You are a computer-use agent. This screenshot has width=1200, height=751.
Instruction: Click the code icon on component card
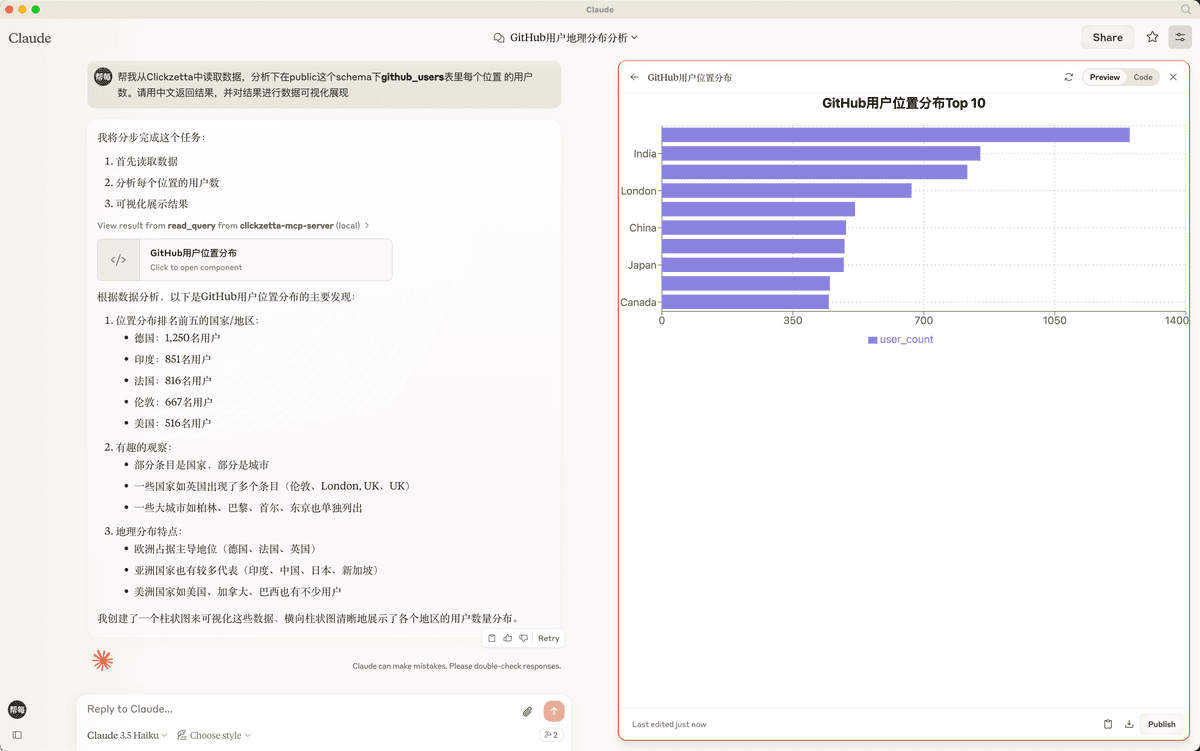[118, 260]
